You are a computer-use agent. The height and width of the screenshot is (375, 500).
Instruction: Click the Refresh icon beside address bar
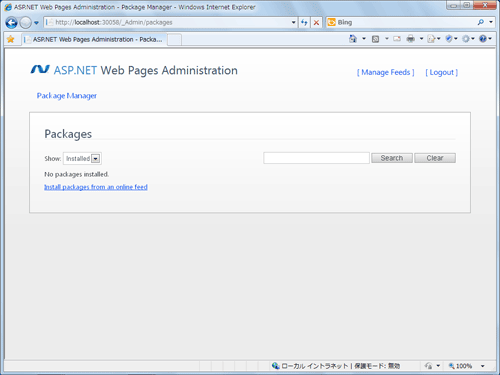(x=304, y=22)
